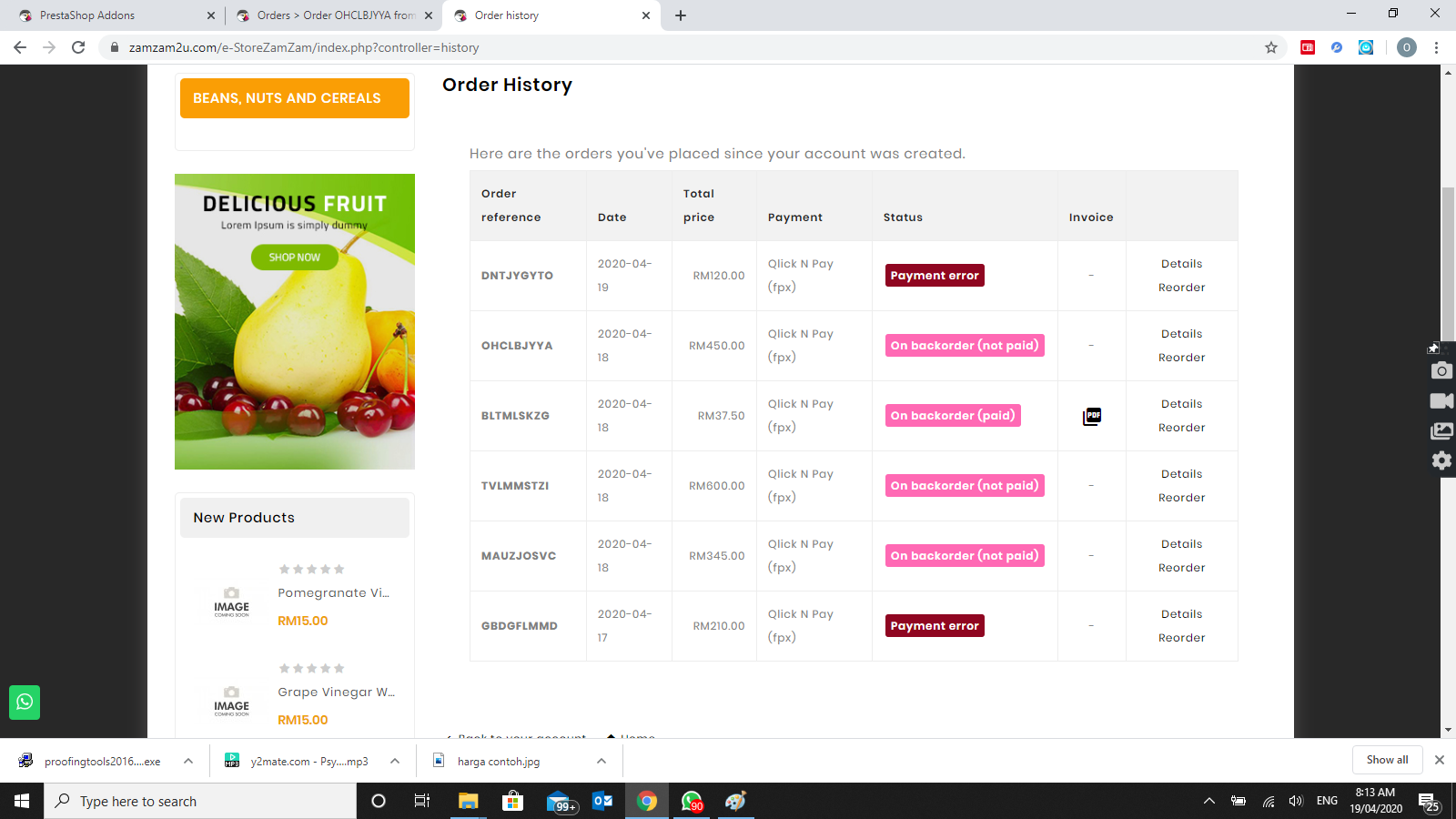Open WhatsApp from taskbar
Viewport: 1456px width, 819px height.
(692, 801)
